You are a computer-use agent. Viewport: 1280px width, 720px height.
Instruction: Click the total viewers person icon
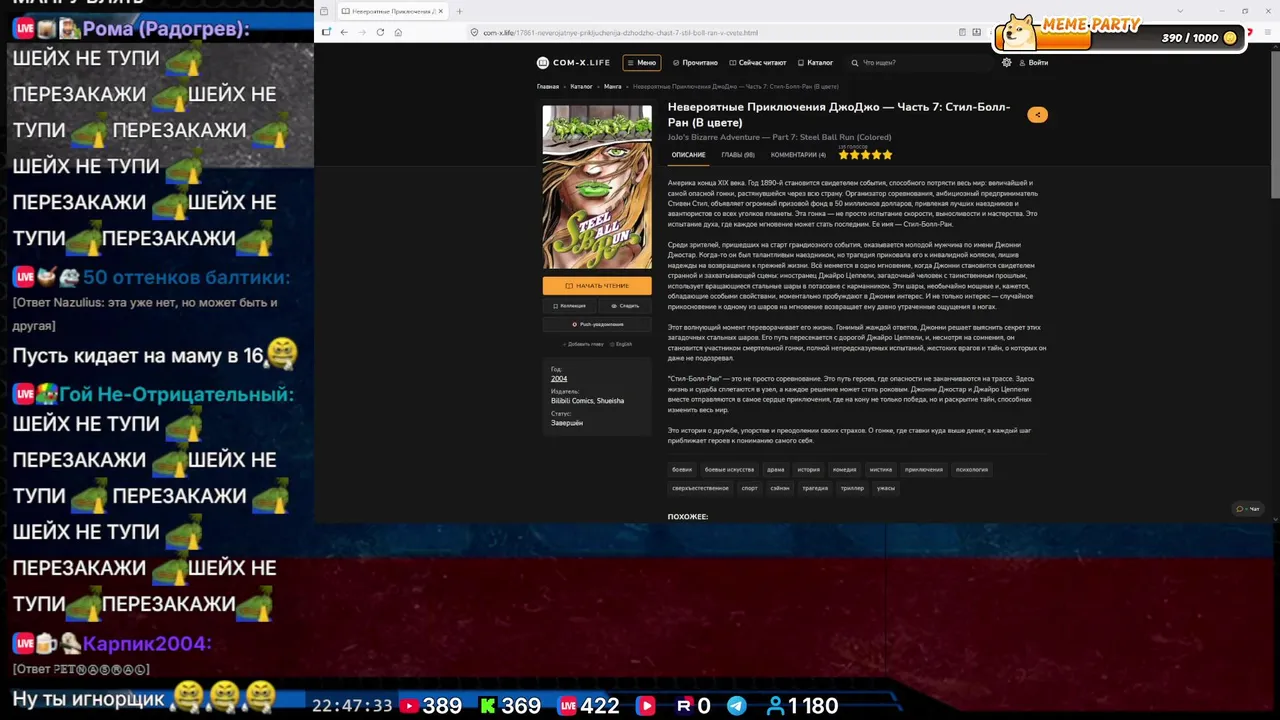[x=774, y=706]
